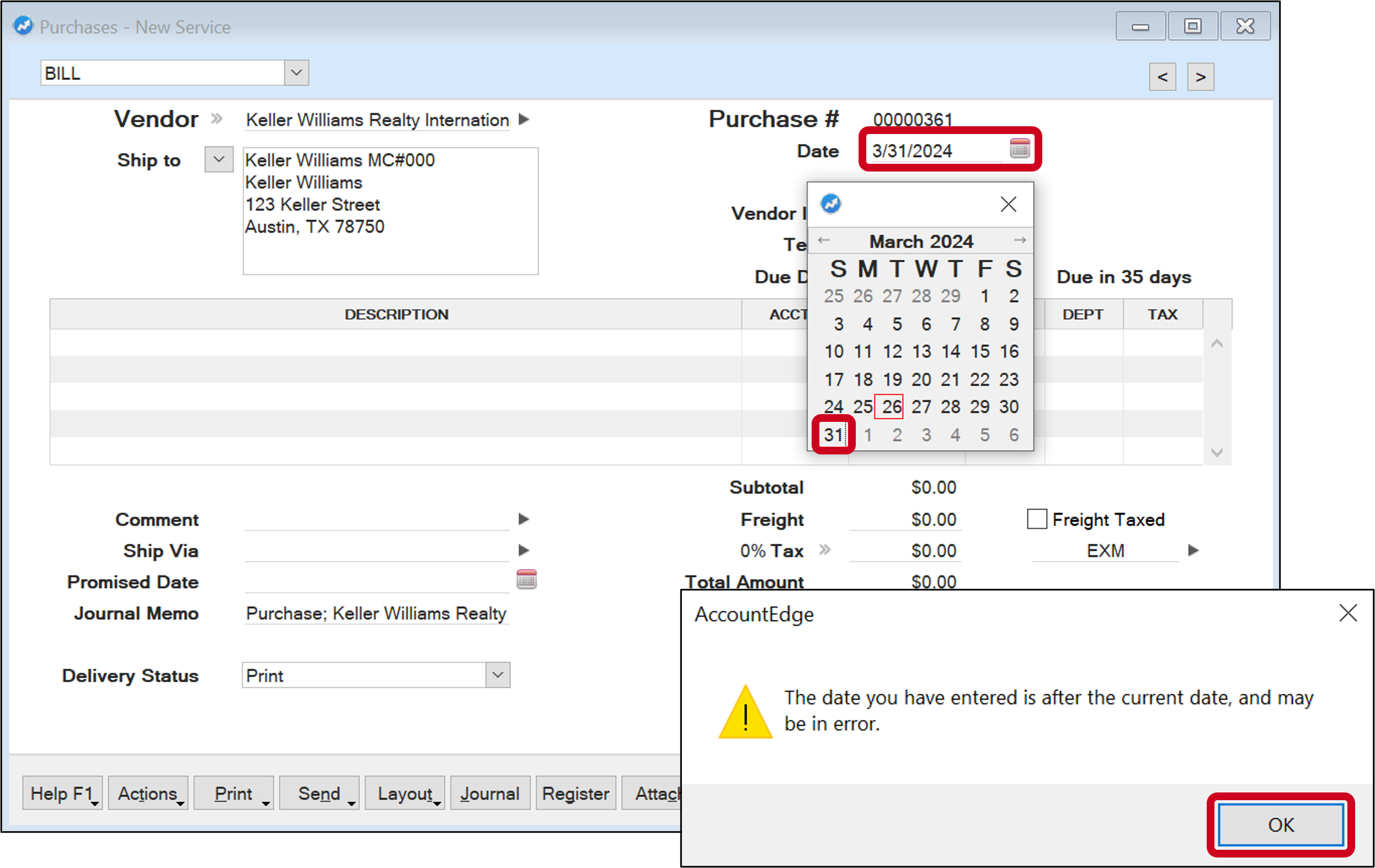Click the detail arrow next to EXM tax code
The height and width of the screenshot is (868, 1375).
(x=1192, y=550)
